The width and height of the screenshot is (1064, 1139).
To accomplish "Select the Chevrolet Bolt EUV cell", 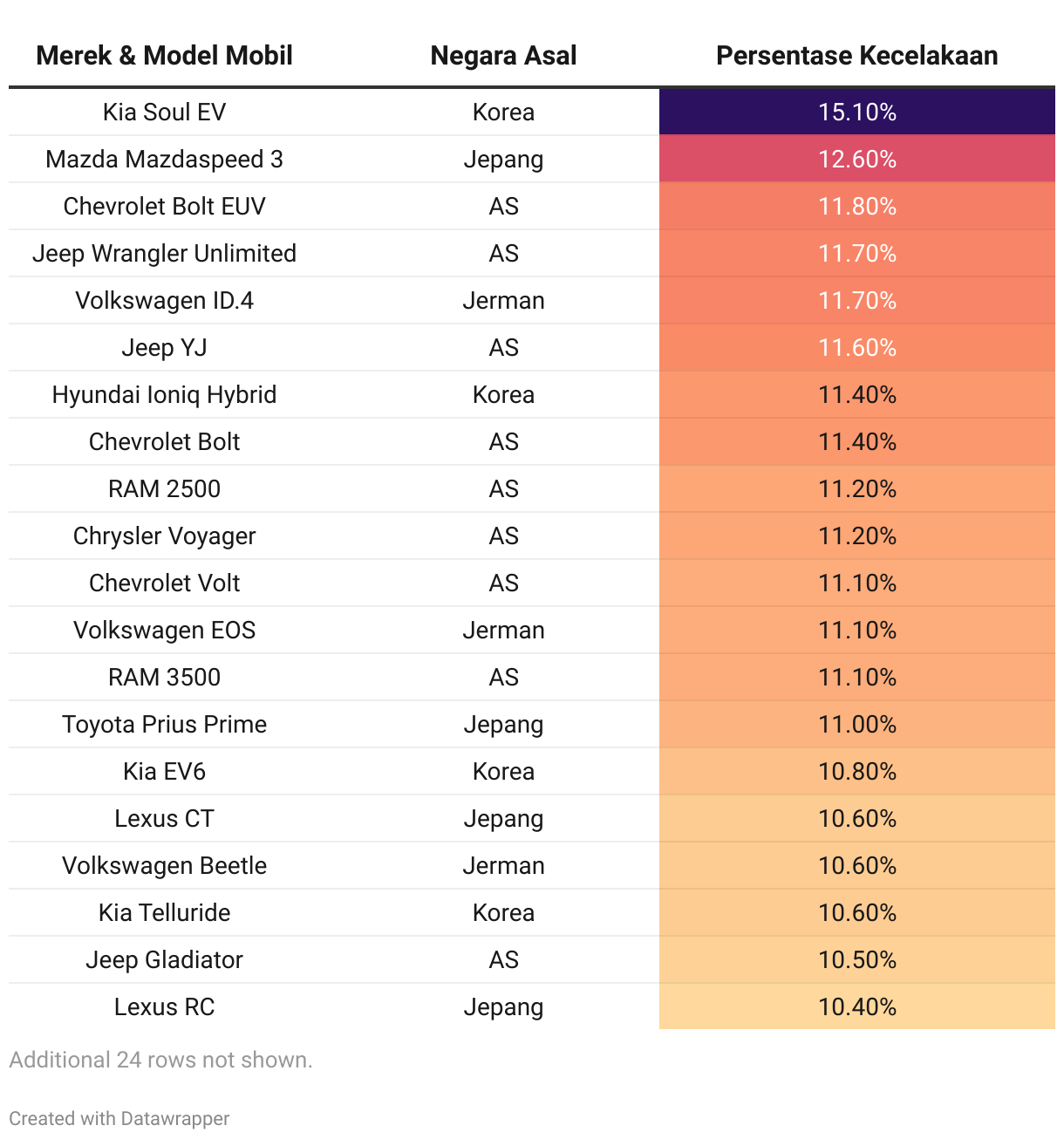I will [x=164, y=207].
